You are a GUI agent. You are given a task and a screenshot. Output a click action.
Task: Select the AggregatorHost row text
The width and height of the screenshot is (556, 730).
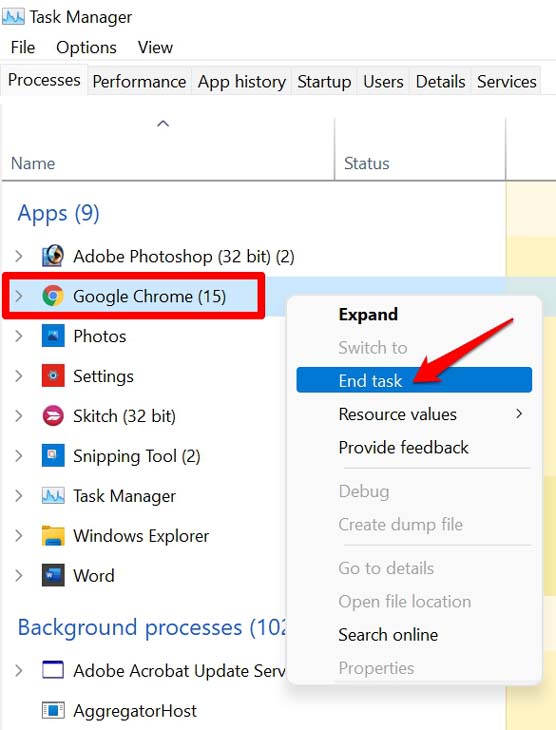[135, 711]
